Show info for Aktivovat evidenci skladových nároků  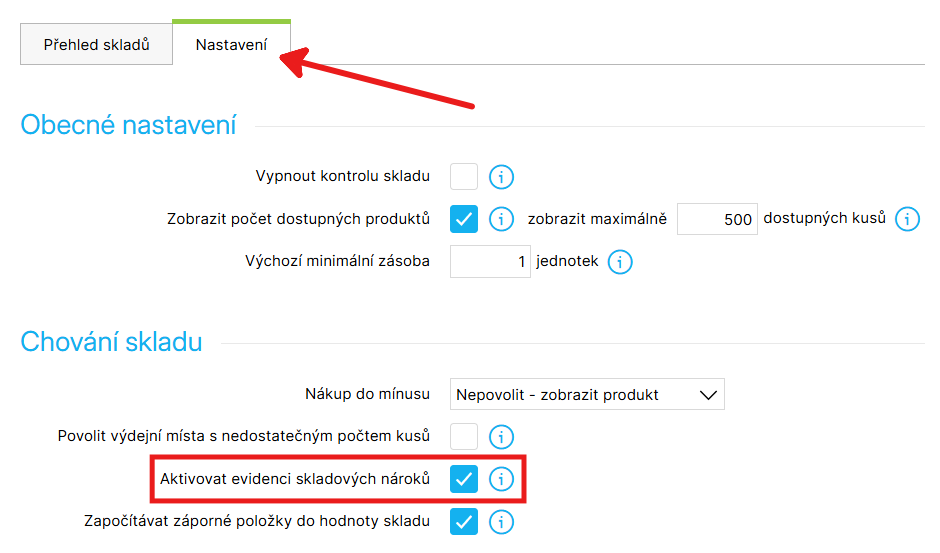pos(501,479)
